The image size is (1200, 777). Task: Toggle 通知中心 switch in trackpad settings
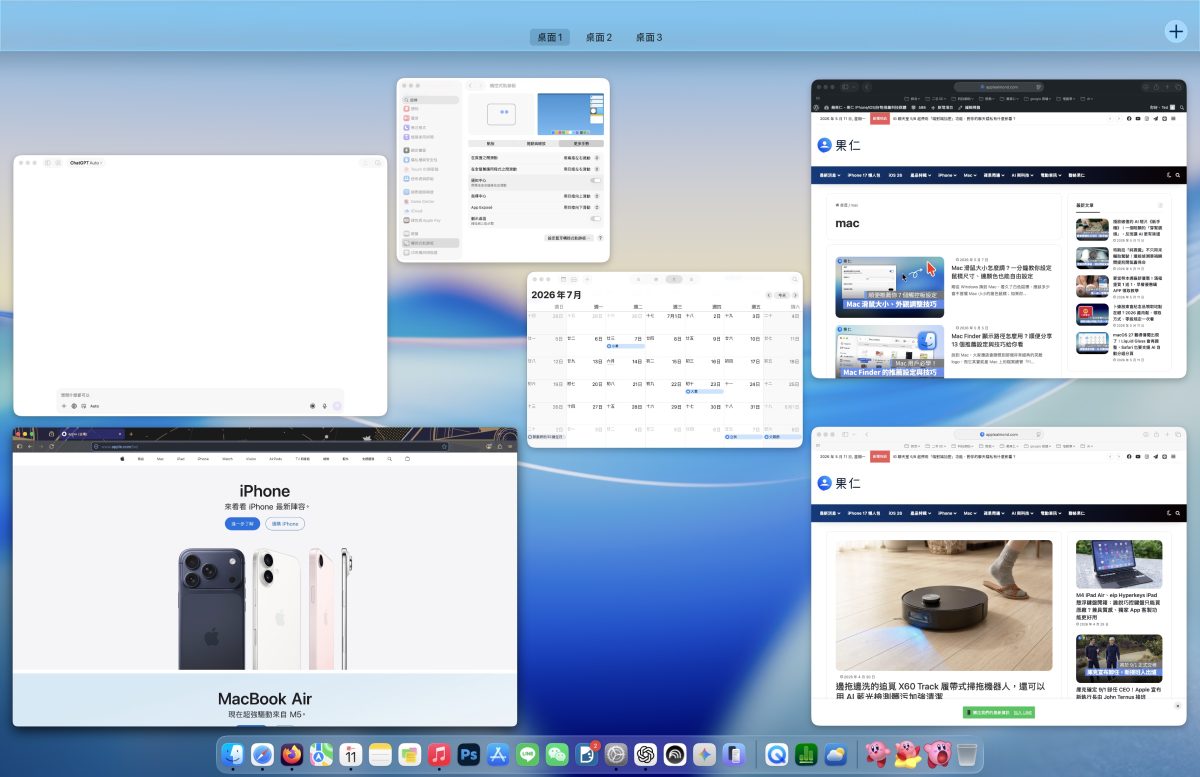click(x=596, y=180)
